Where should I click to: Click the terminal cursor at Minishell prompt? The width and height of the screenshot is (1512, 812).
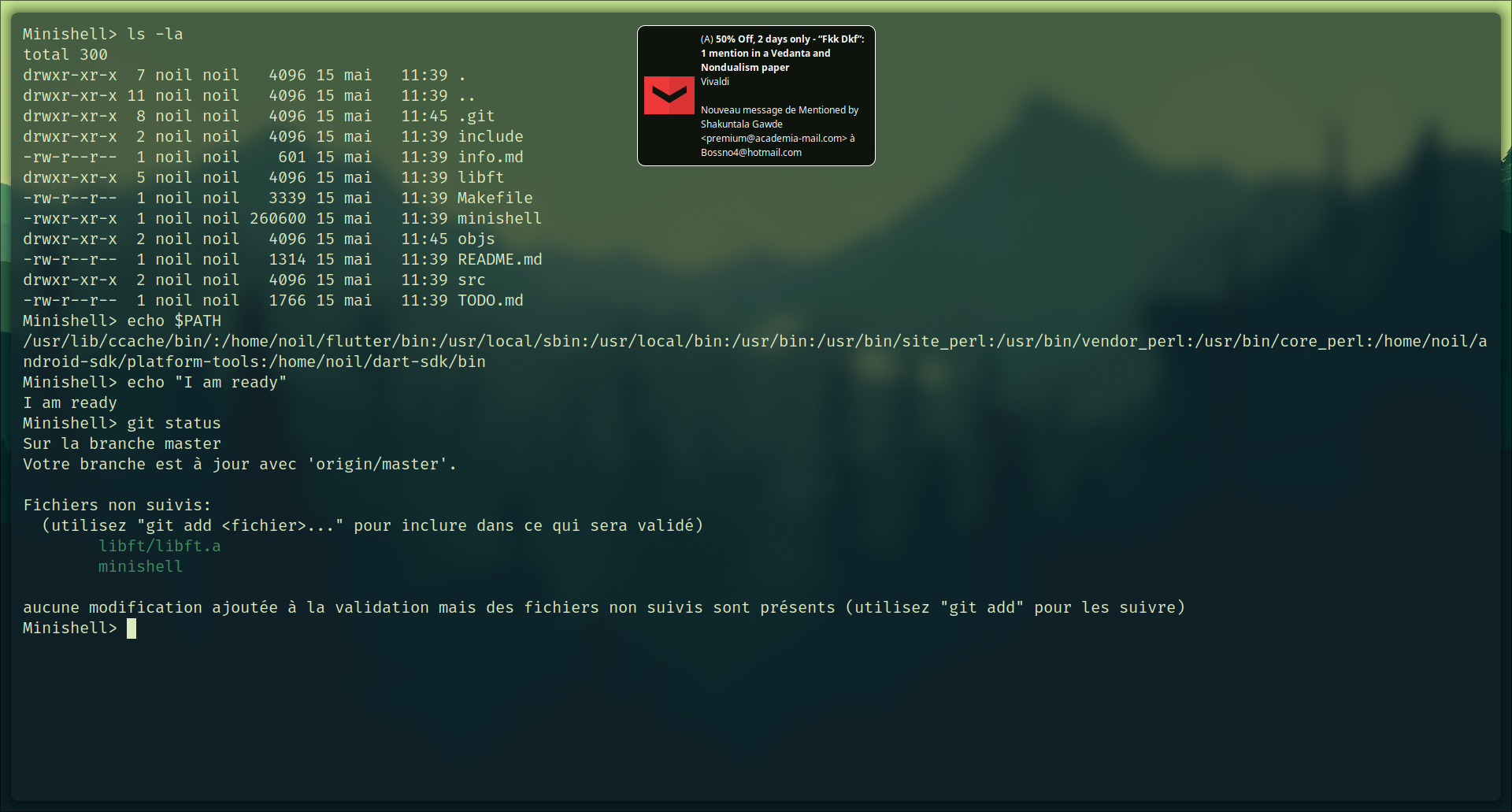132,628
